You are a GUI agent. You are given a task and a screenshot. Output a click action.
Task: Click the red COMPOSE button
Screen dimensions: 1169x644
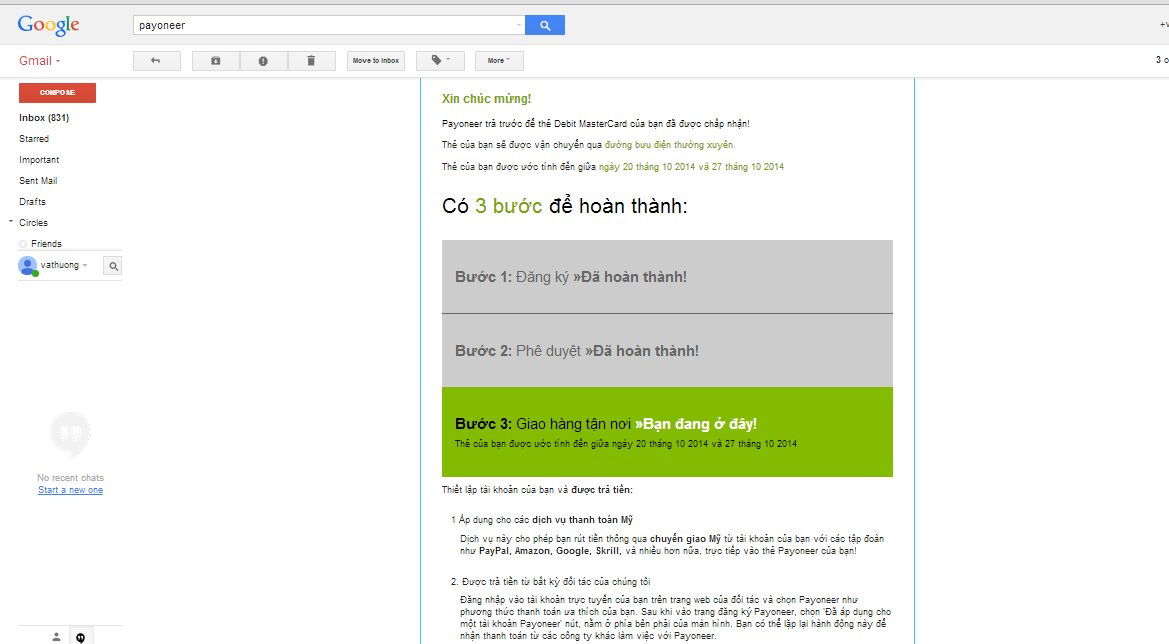click(57, 92)
